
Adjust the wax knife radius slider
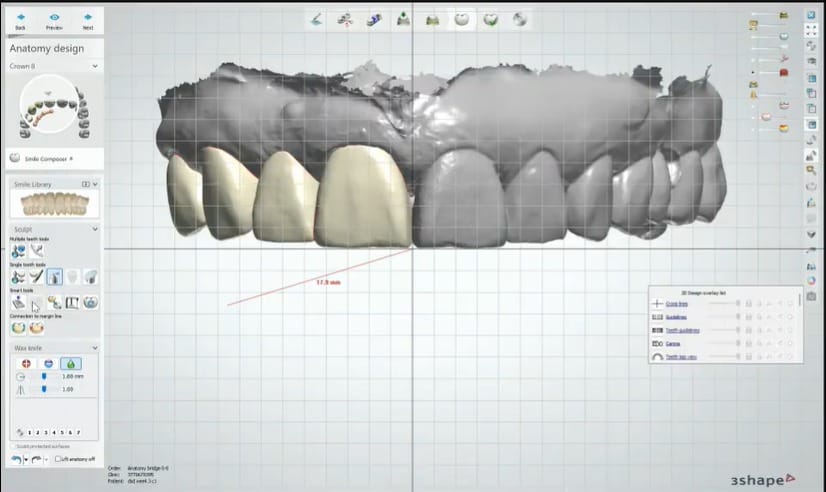(44, 376)
